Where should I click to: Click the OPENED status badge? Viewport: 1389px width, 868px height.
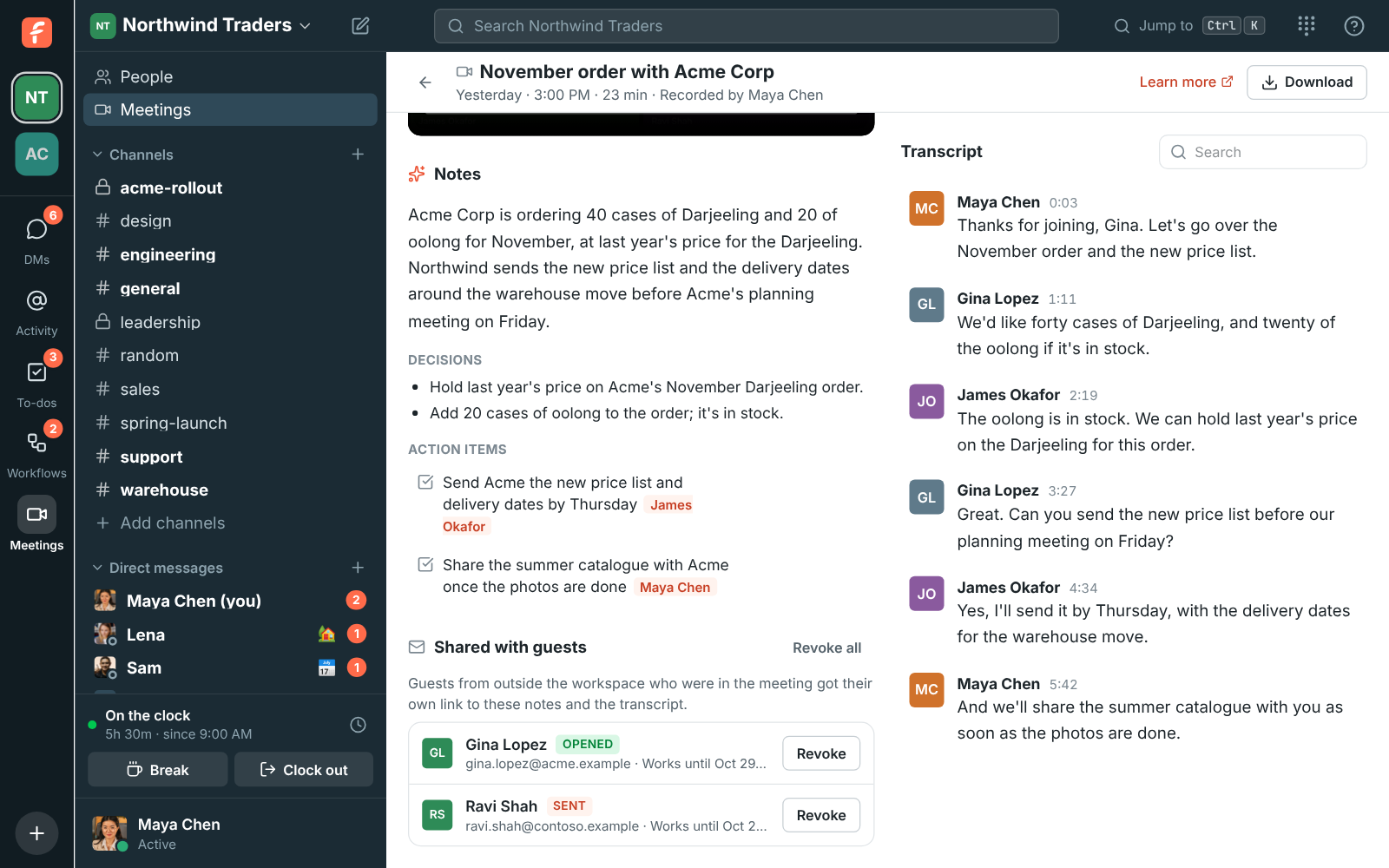pos(588,744)
